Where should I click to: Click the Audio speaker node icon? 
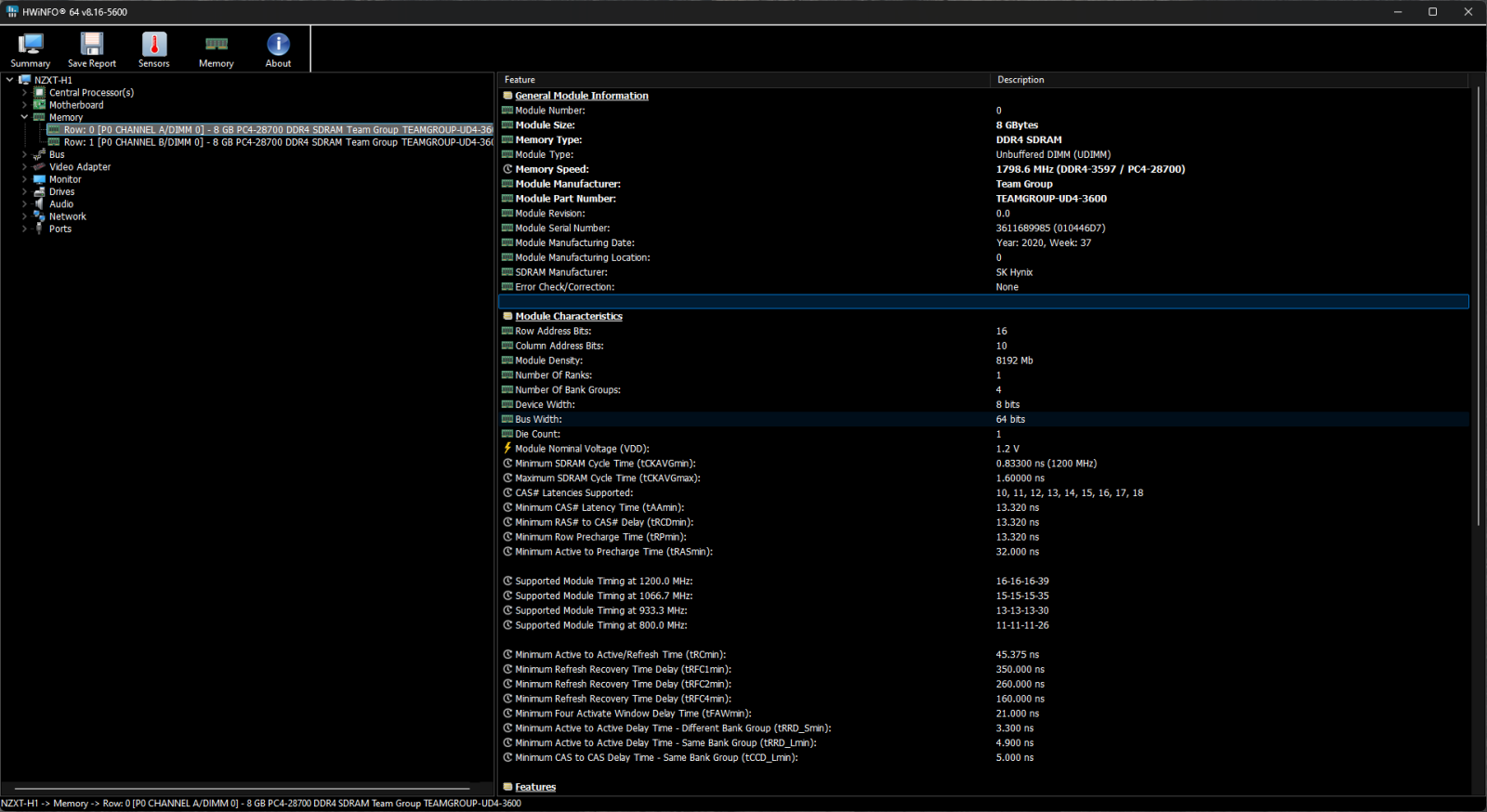[39, 204]
